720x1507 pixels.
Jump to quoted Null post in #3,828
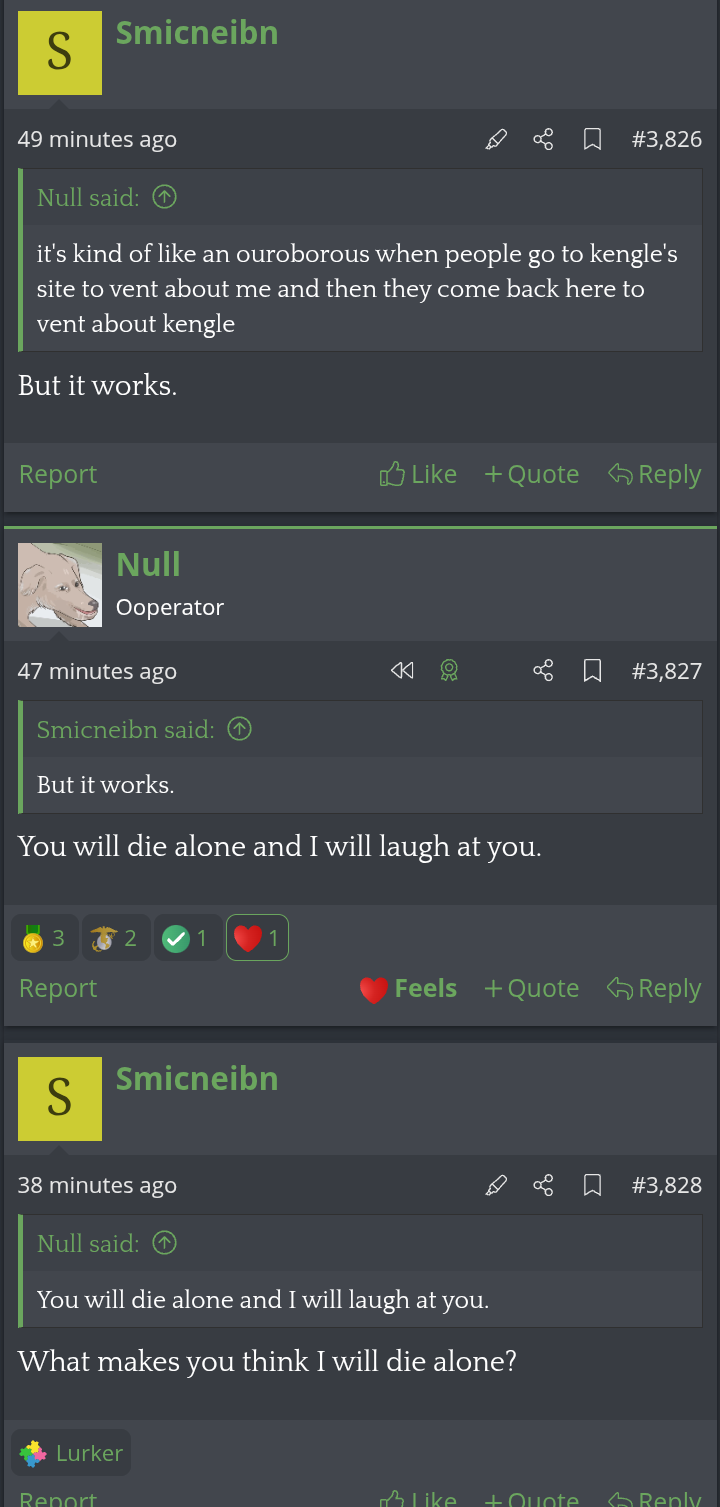[164, 1243]
